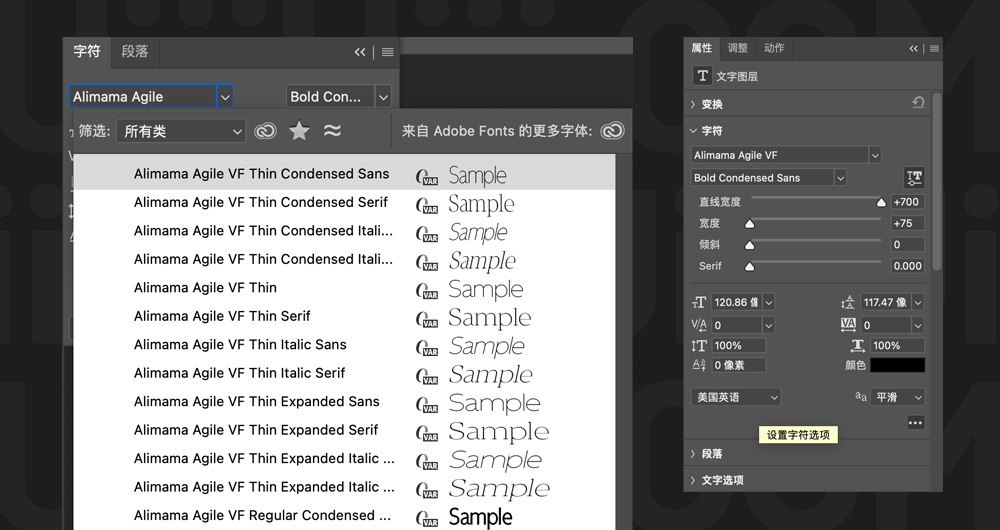Click the three-dots character options button
The height and width of the screenshot is (530, 1000).
(x=915, y=422)
